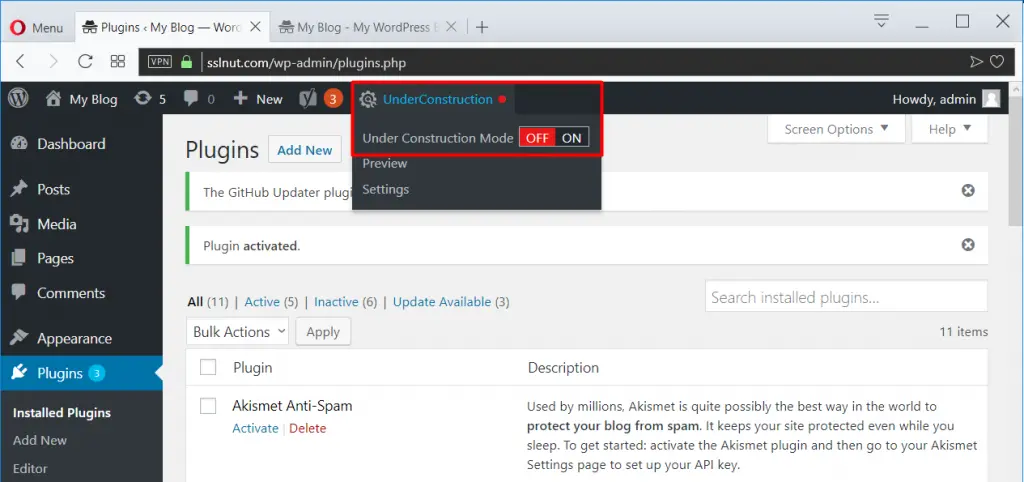
Task: Switch Under Construction Mode to ON
Action: (571, 138)
